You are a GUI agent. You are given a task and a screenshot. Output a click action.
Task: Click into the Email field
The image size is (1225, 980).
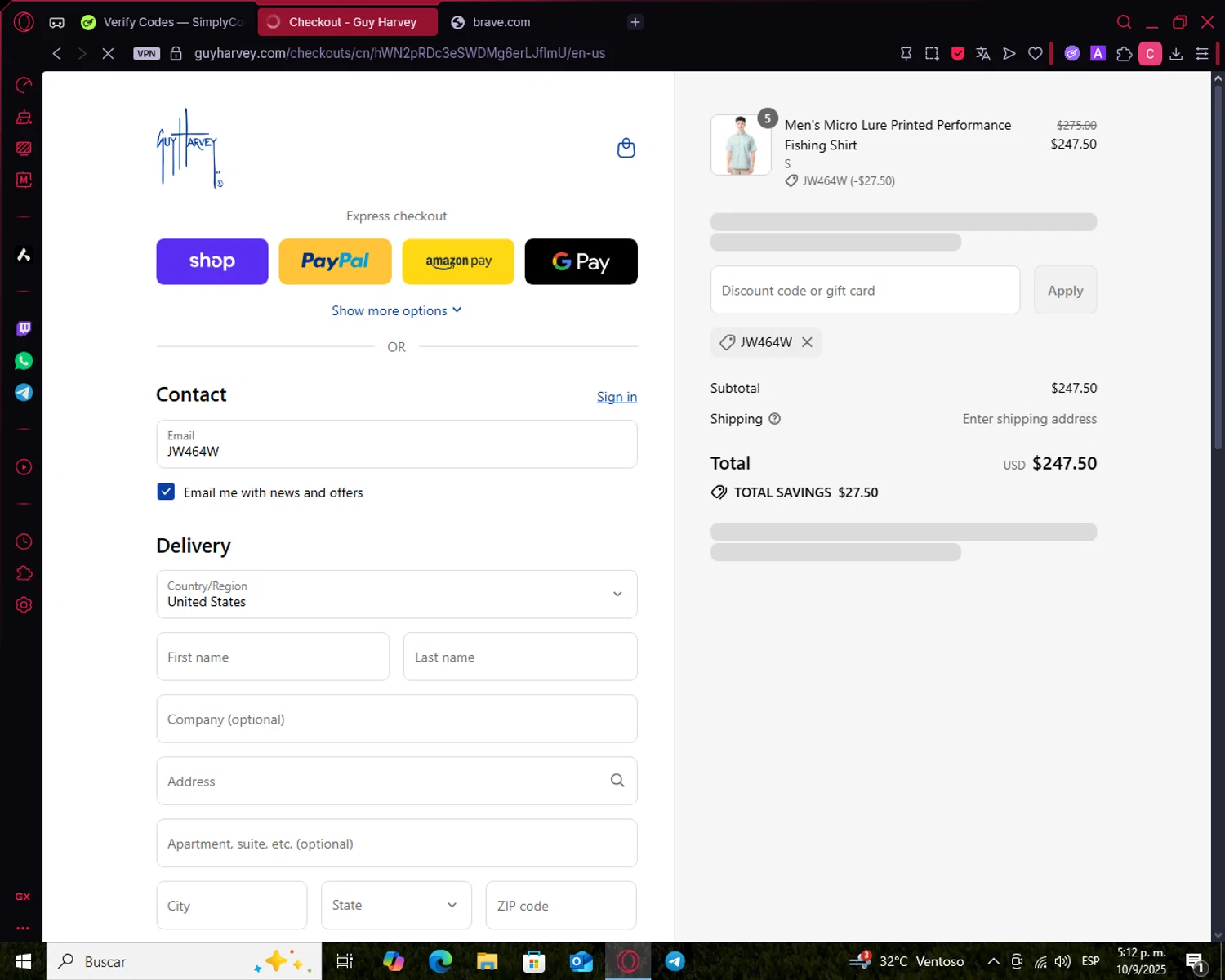tap(397, 444)
